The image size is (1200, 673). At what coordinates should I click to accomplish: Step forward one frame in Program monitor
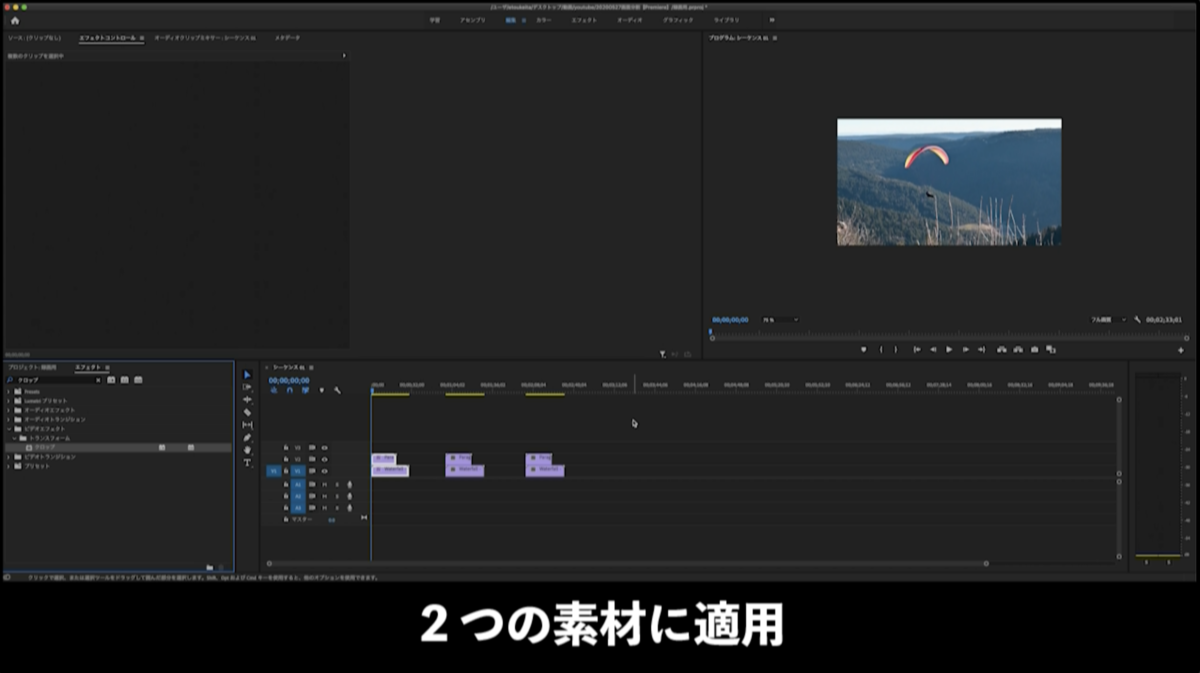click(x=965, y=350)
